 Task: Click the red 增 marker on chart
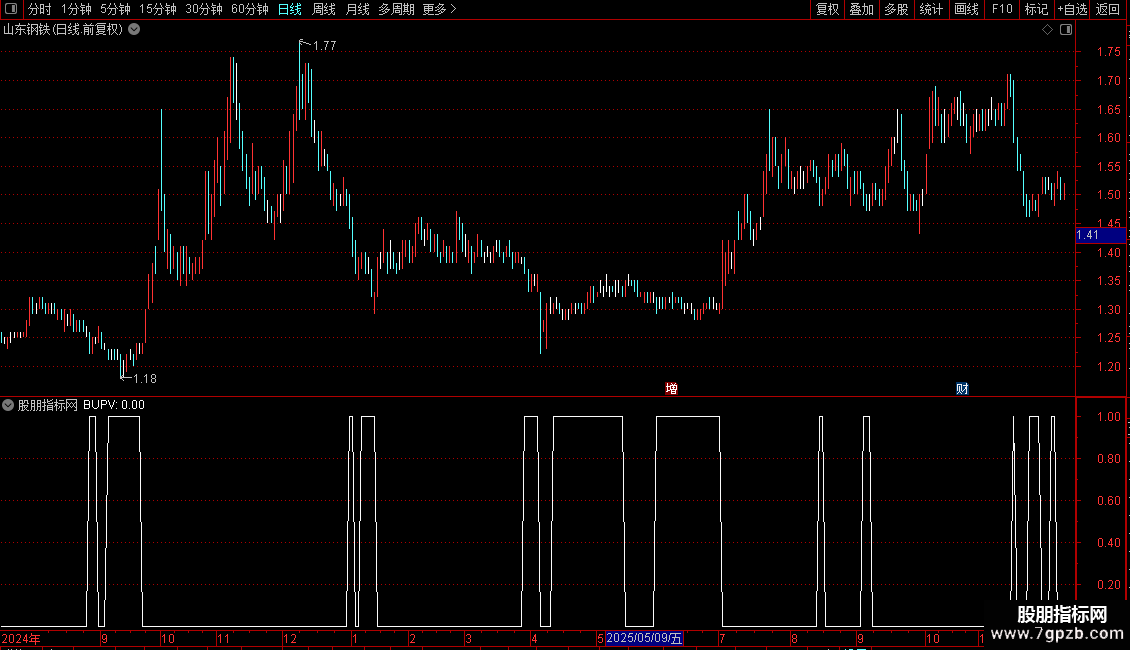[x=671, y=388]
